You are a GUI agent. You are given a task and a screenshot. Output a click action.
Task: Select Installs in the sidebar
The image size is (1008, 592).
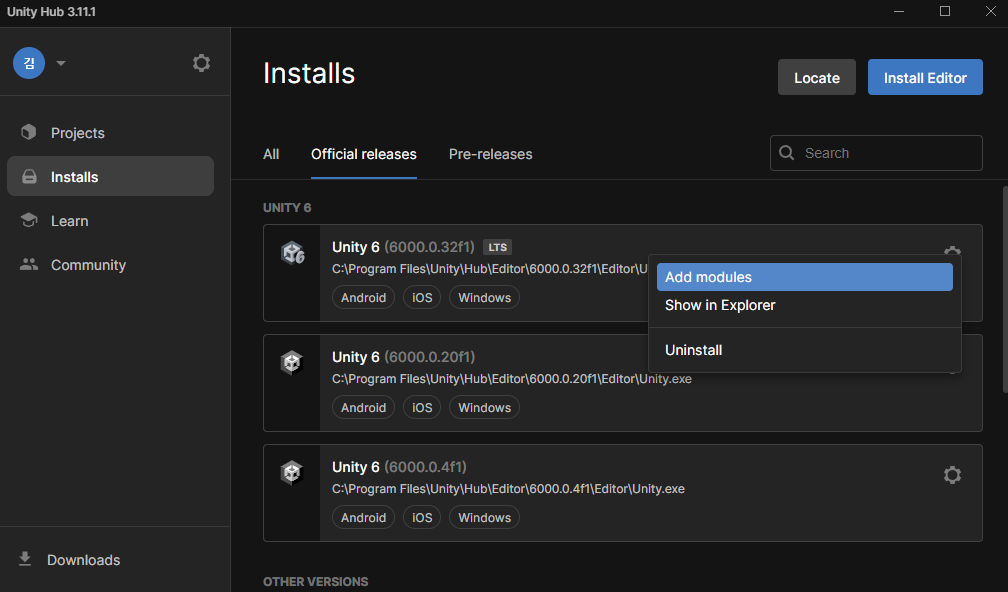(111, 176)
